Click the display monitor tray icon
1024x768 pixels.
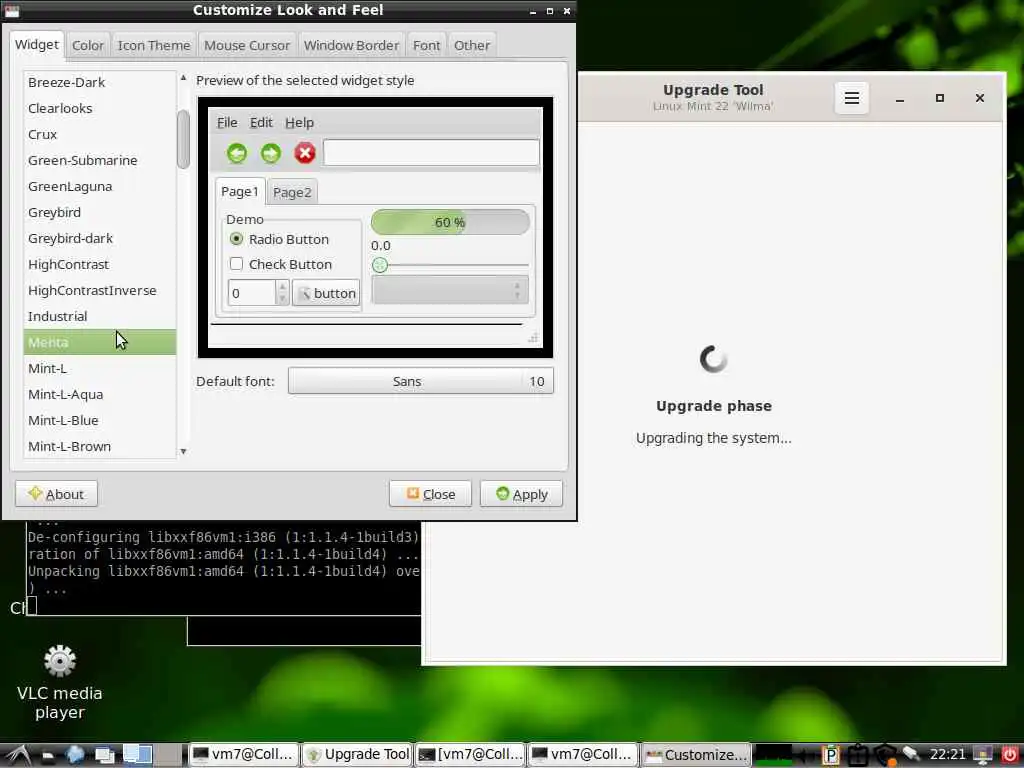[x=983, y=756]
